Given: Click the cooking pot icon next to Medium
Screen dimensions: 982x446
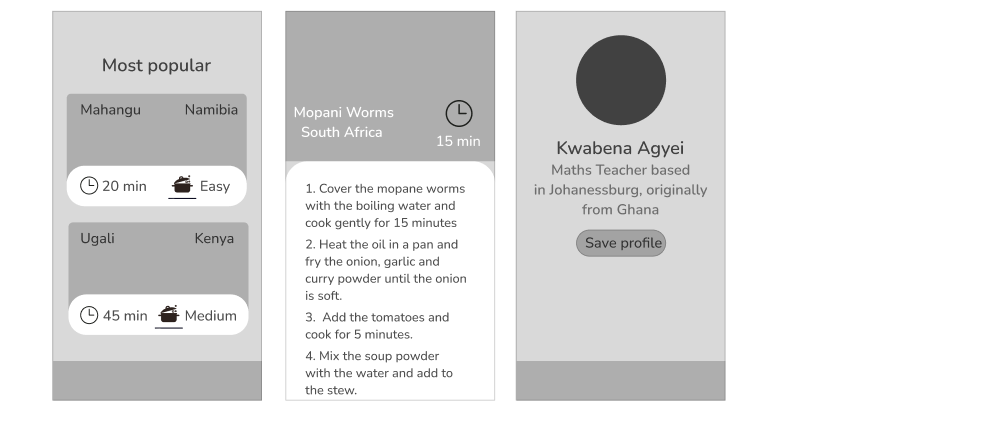Looking at the screenshot, I should [x=169, y=314].
